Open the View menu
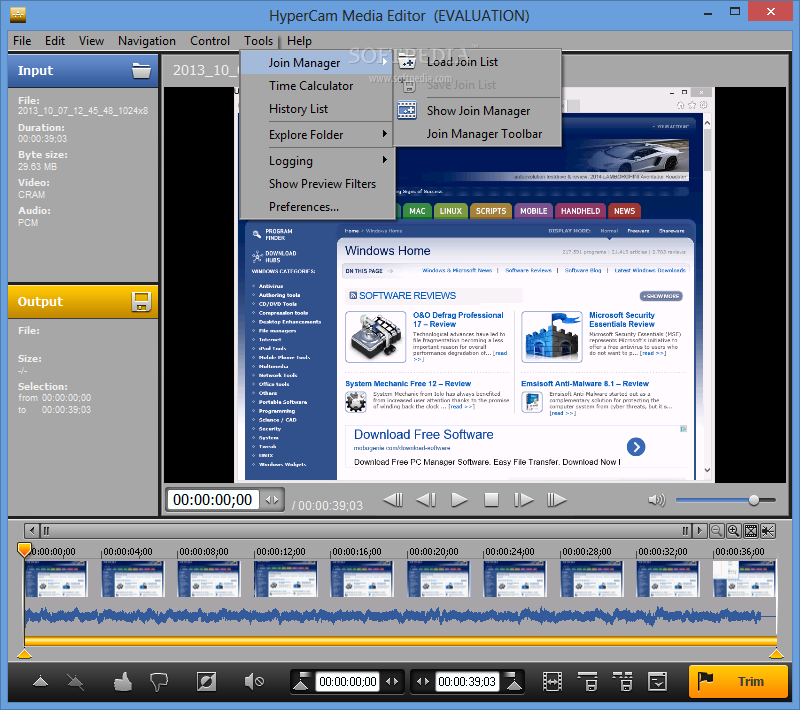This screenshot has width=800, height=710. [x=91, y=41]
